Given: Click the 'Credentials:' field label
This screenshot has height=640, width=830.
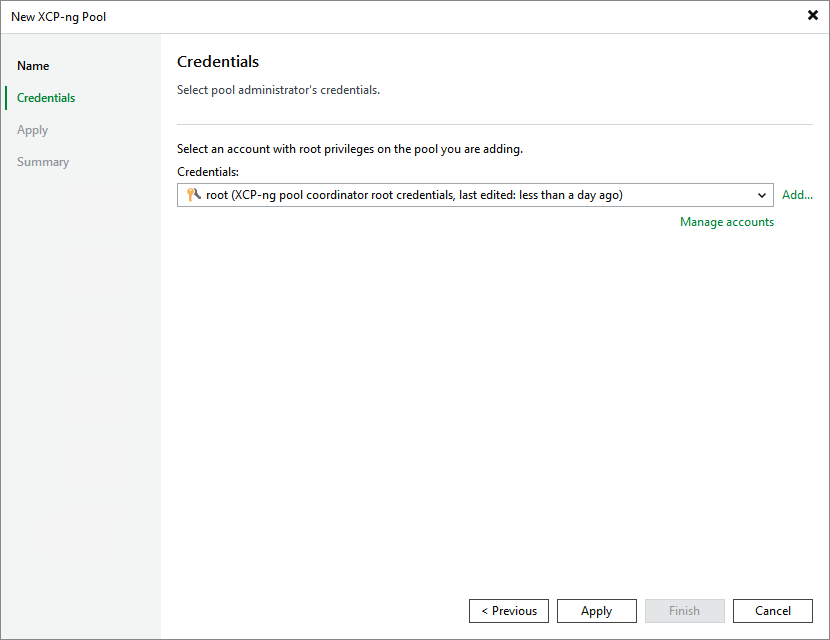Looking at the screenshot, I should tap(208, 172).
